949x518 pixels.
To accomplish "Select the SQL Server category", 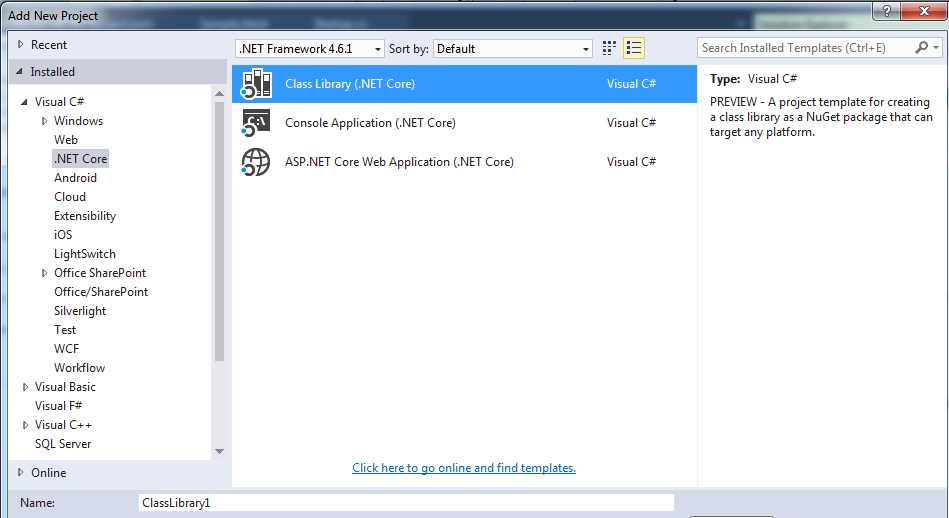I will point(63,444).
